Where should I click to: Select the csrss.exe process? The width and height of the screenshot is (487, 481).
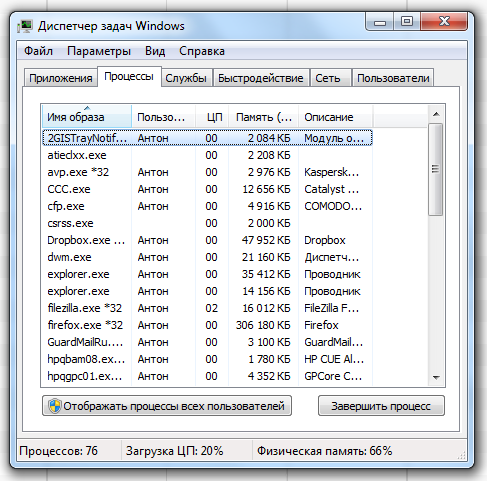click(207, 223)
